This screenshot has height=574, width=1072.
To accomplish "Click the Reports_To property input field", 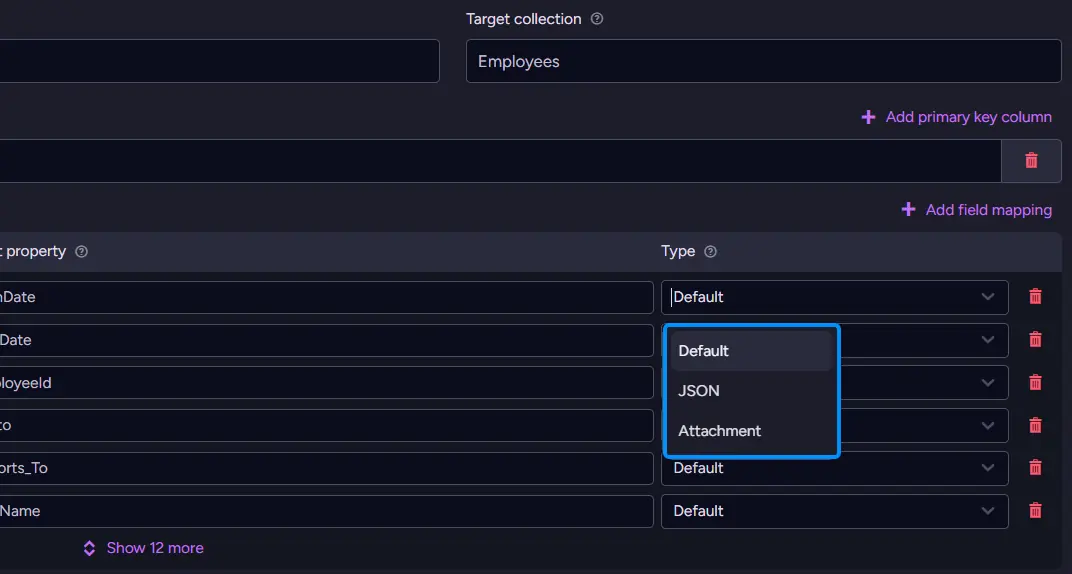I will point(326,468).
